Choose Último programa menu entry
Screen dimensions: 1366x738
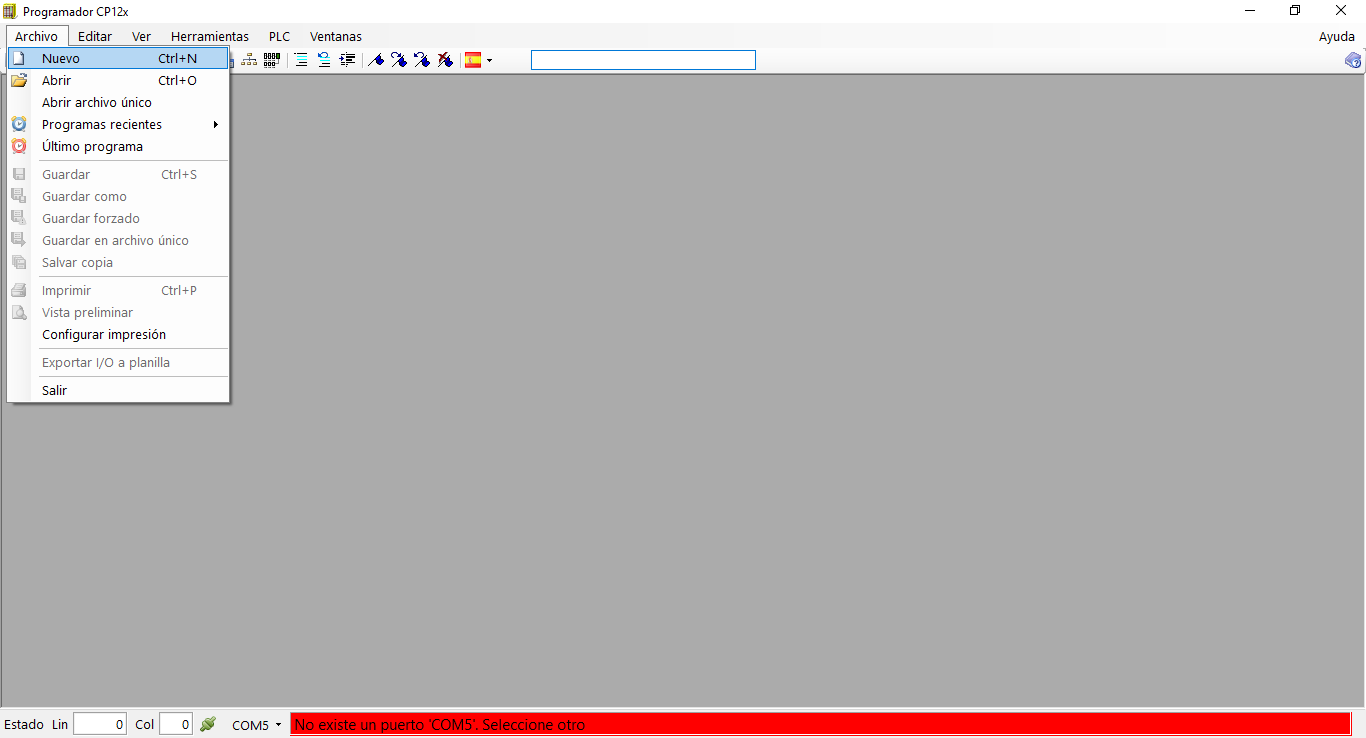coord(119,147)
